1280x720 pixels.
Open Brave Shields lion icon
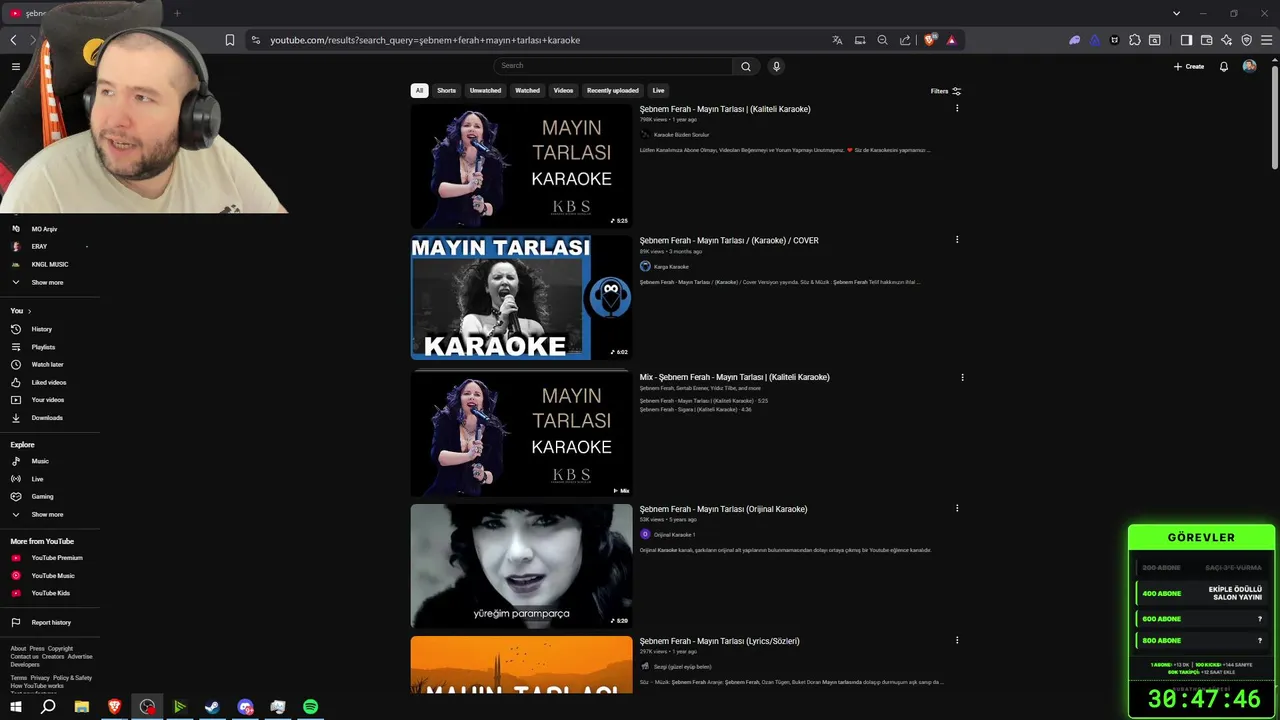930,40
